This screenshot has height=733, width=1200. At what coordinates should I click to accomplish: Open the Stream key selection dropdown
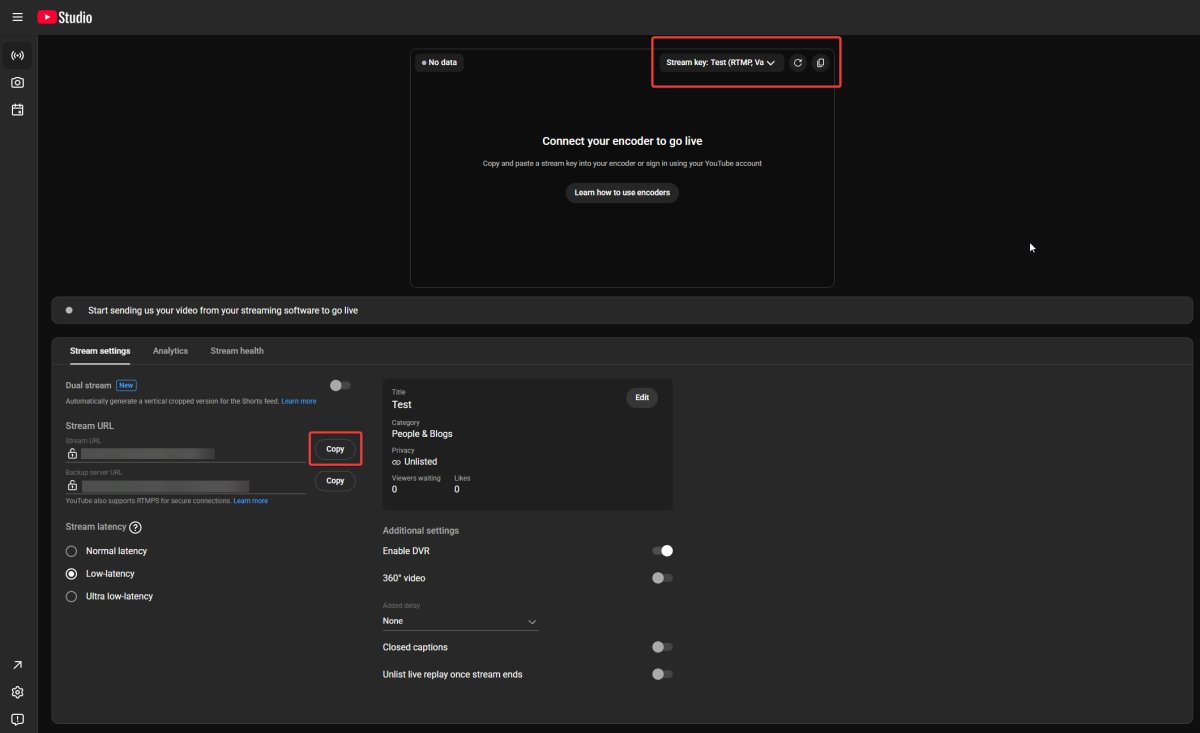pyautogui.click(x=721, y=62)
